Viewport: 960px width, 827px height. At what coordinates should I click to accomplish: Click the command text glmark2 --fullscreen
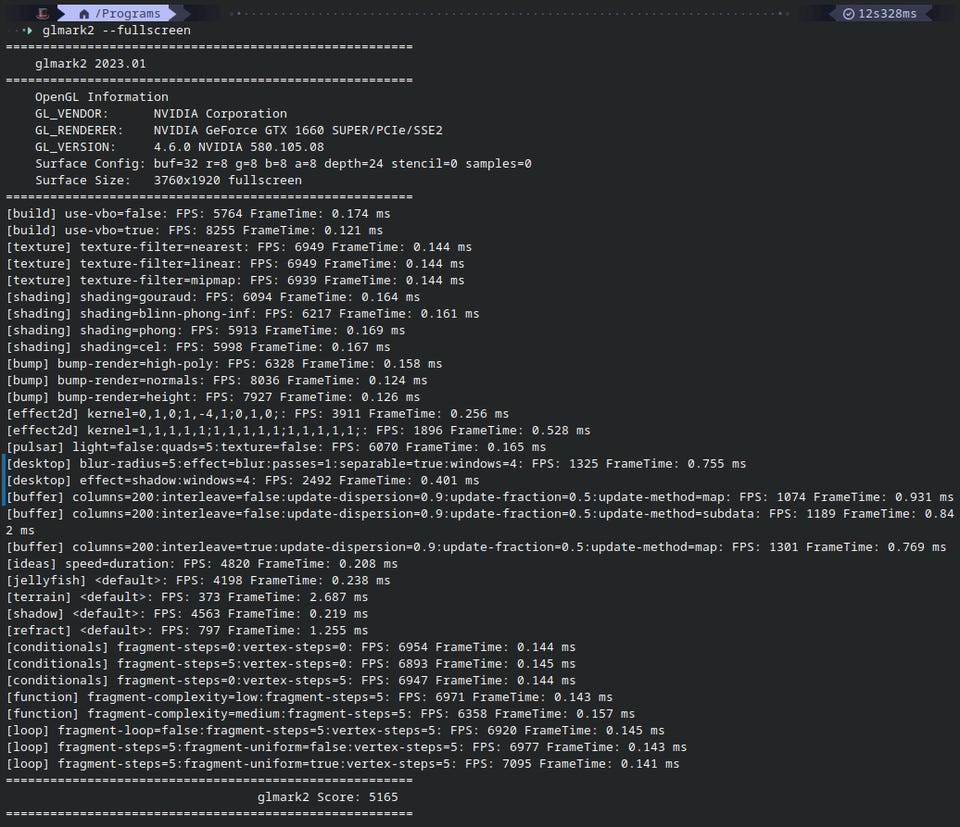point(116,30)
